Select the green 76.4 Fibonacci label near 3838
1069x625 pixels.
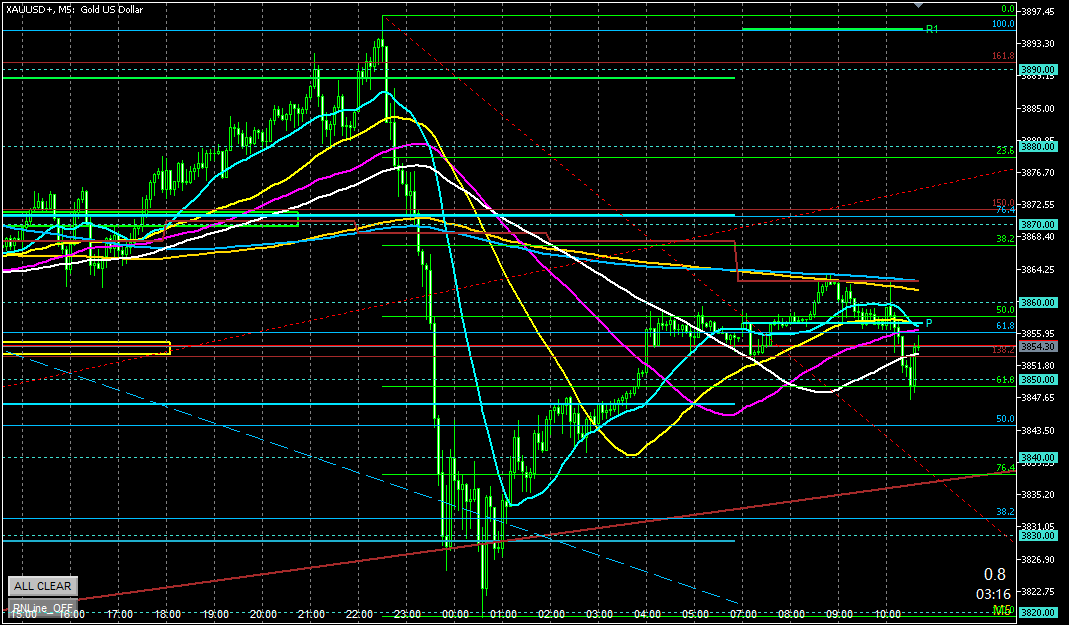pos(1005,468)
